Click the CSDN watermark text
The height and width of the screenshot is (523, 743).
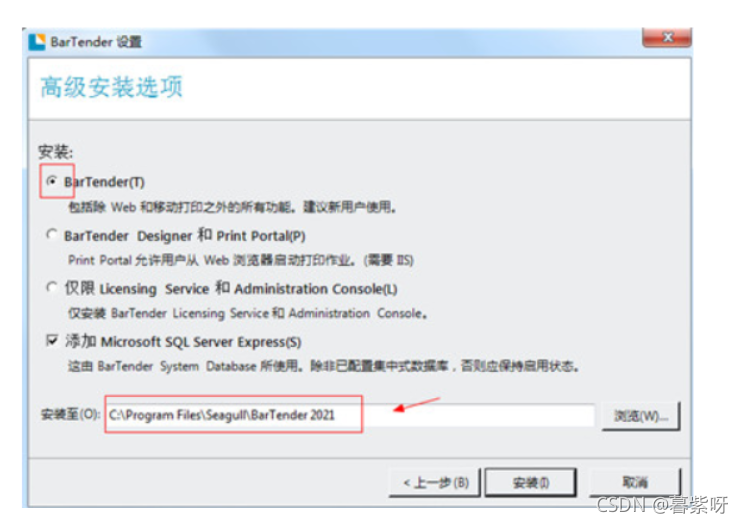(x=661, y=505)
